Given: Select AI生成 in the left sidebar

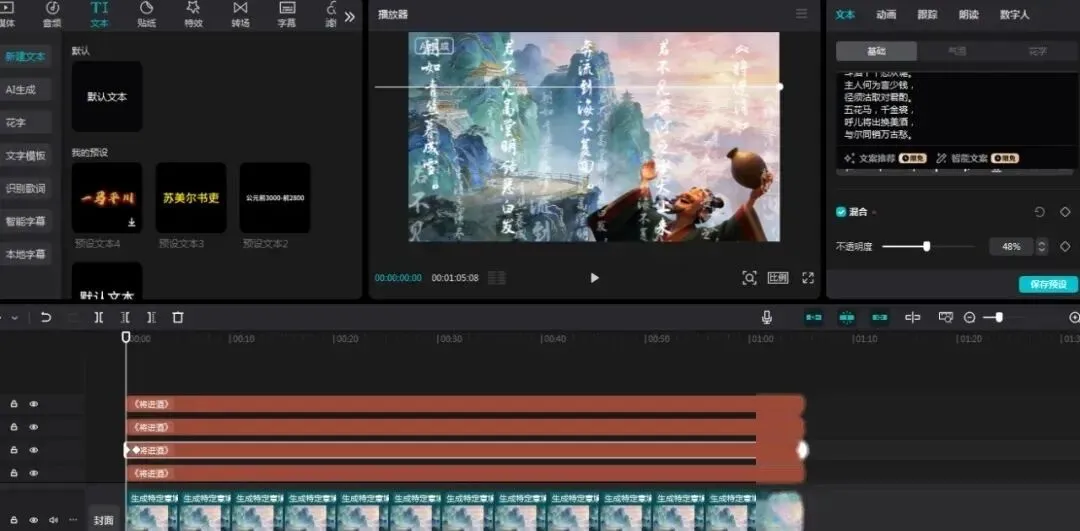Looking at the screenshot, I should (x=25, y=89).
